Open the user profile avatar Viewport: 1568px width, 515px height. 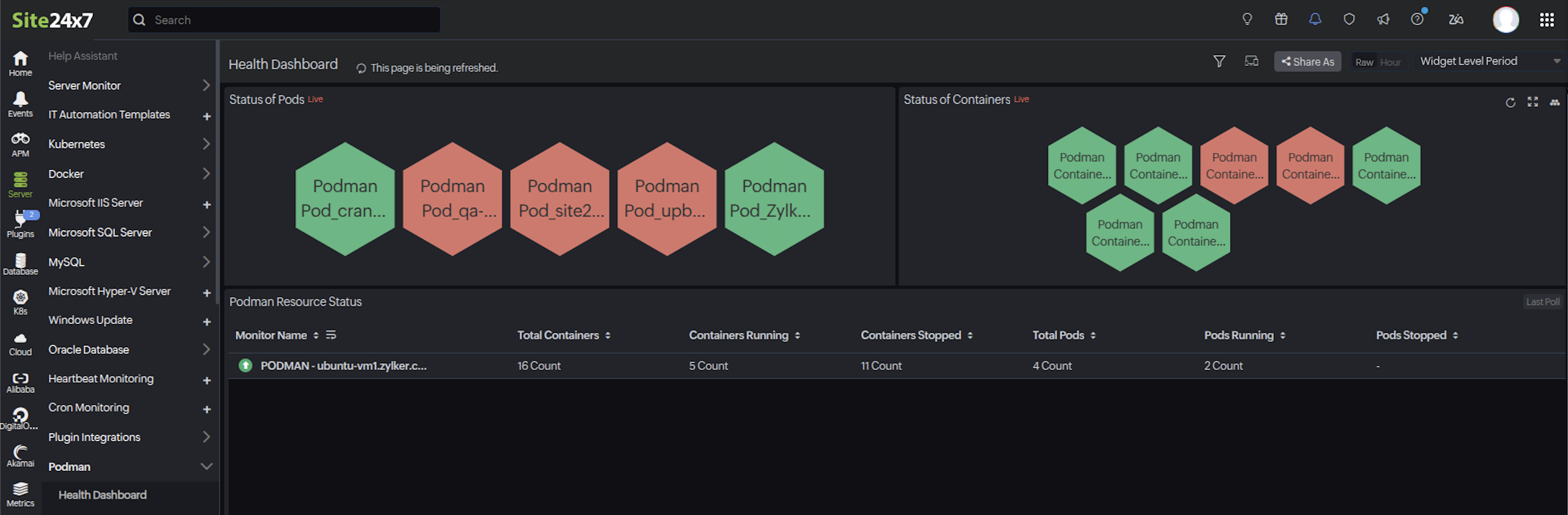point(1506,20)
